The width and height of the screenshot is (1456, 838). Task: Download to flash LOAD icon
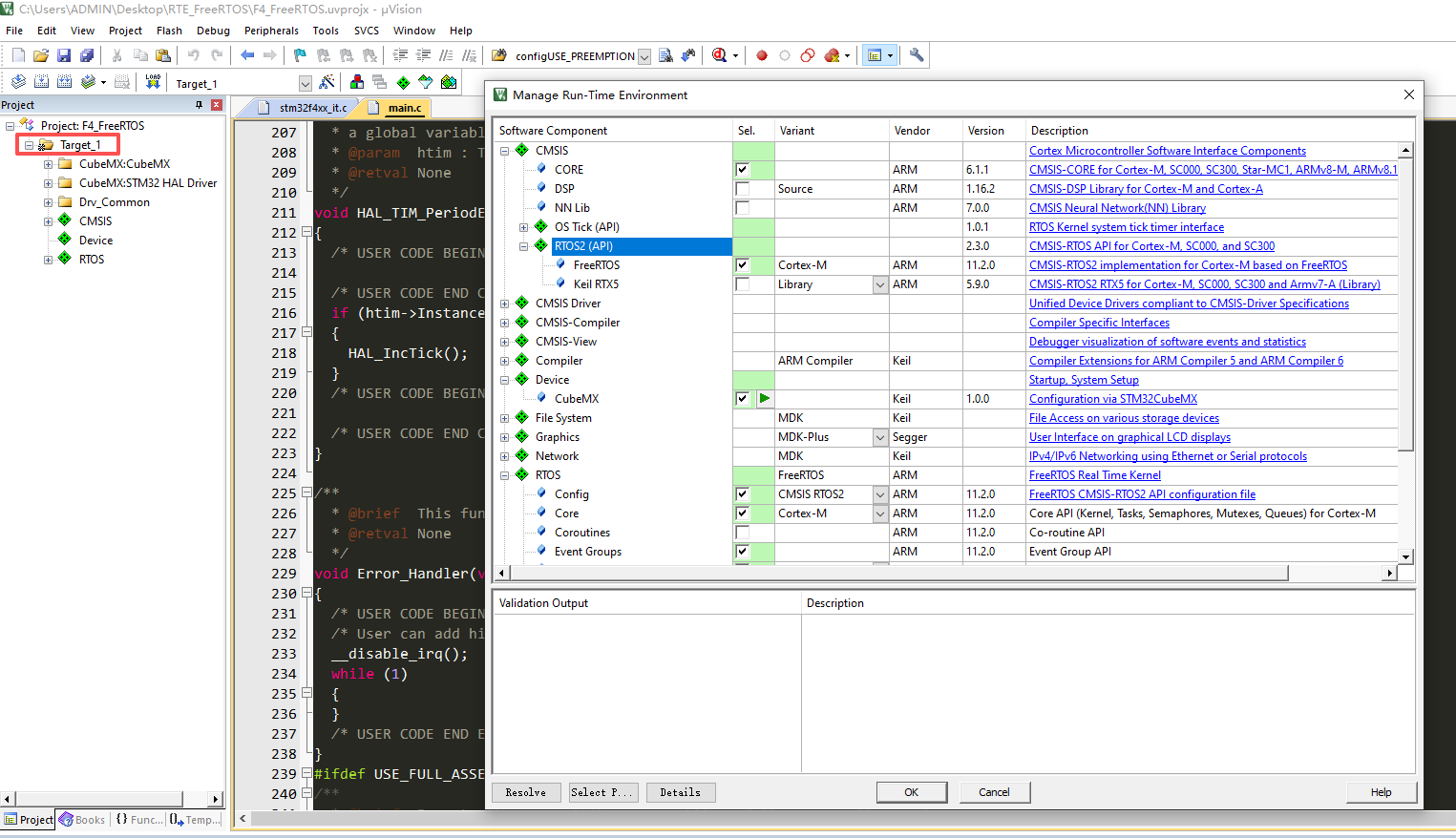pos(153,82)
